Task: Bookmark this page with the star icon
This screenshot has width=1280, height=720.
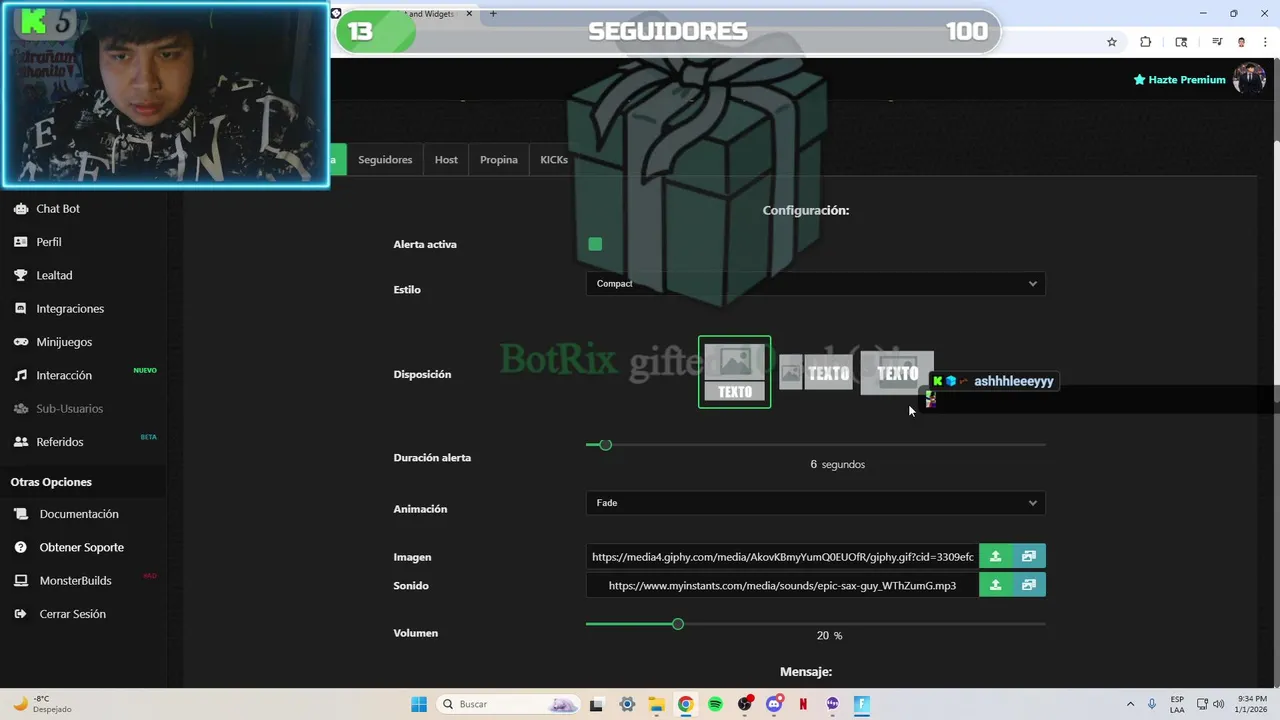Action: [x=1111, y=42]
